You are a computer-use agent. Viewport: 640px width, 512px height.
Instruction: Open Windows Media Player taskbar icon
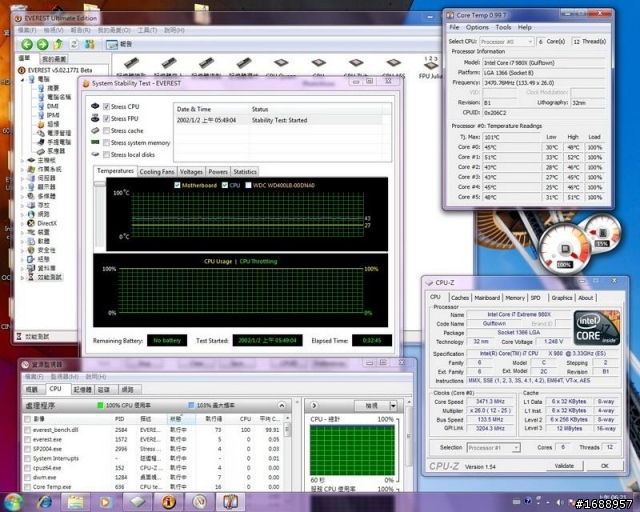[105, 502]
